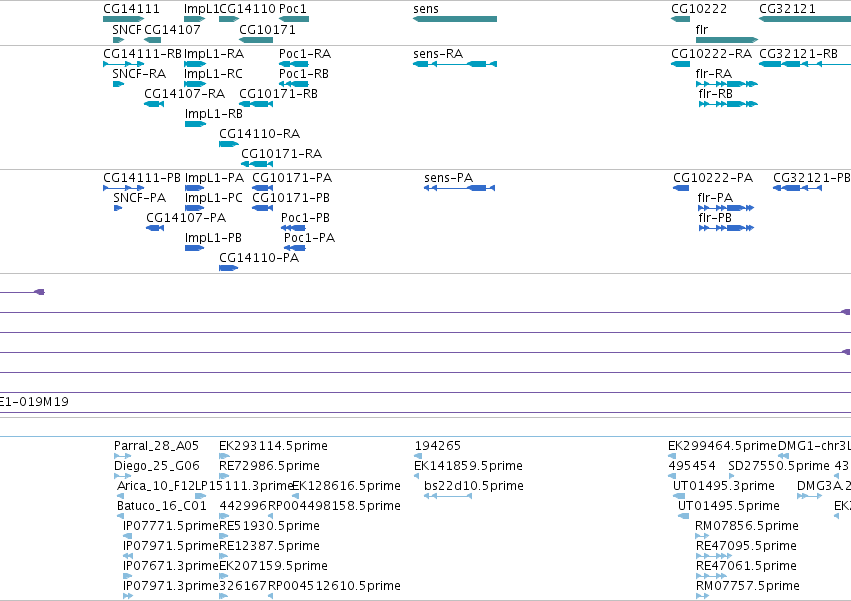Open the CG14111-RB transcript label
The width and height of the screenshot is (851, 601).
pos(142,54)
